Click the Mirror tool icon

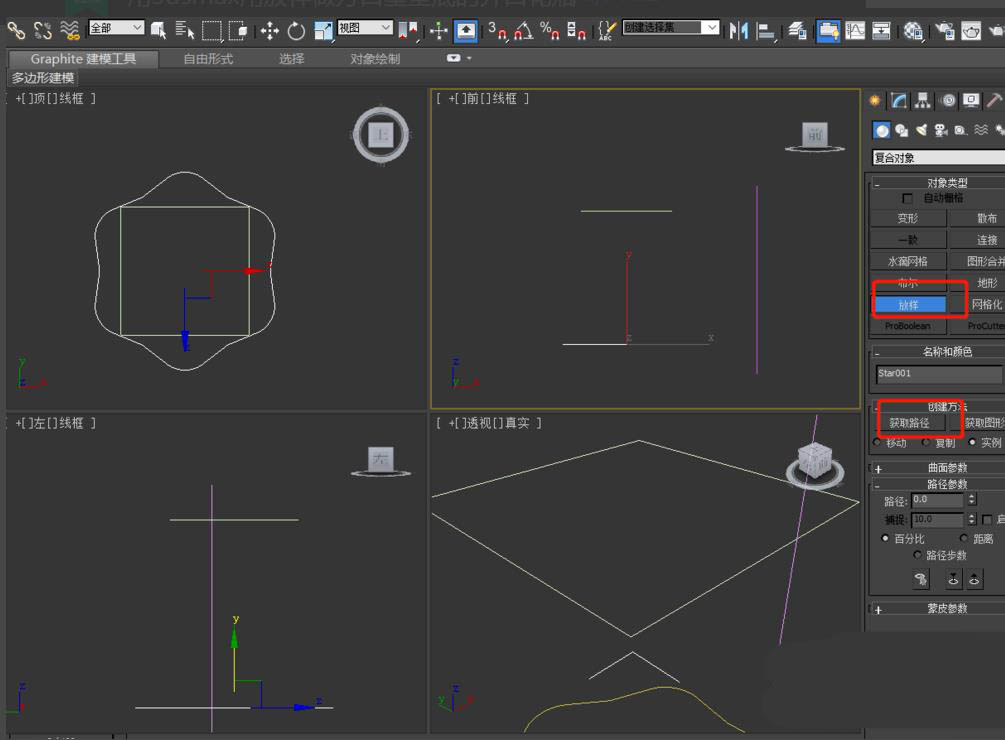(x=739, y=31)
